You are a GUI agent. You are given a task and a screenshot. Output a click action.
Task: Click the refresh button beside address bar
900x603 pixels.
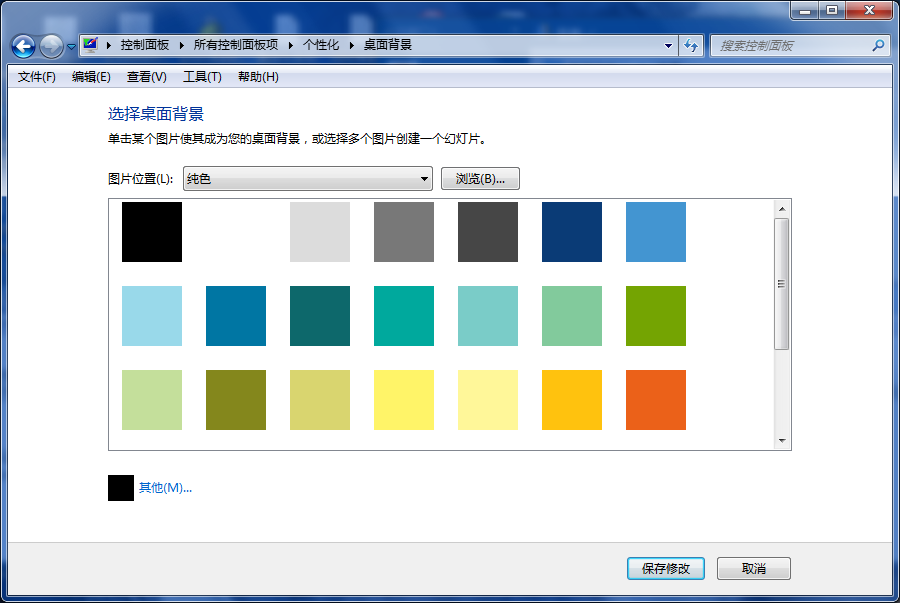tap(691, 45)
